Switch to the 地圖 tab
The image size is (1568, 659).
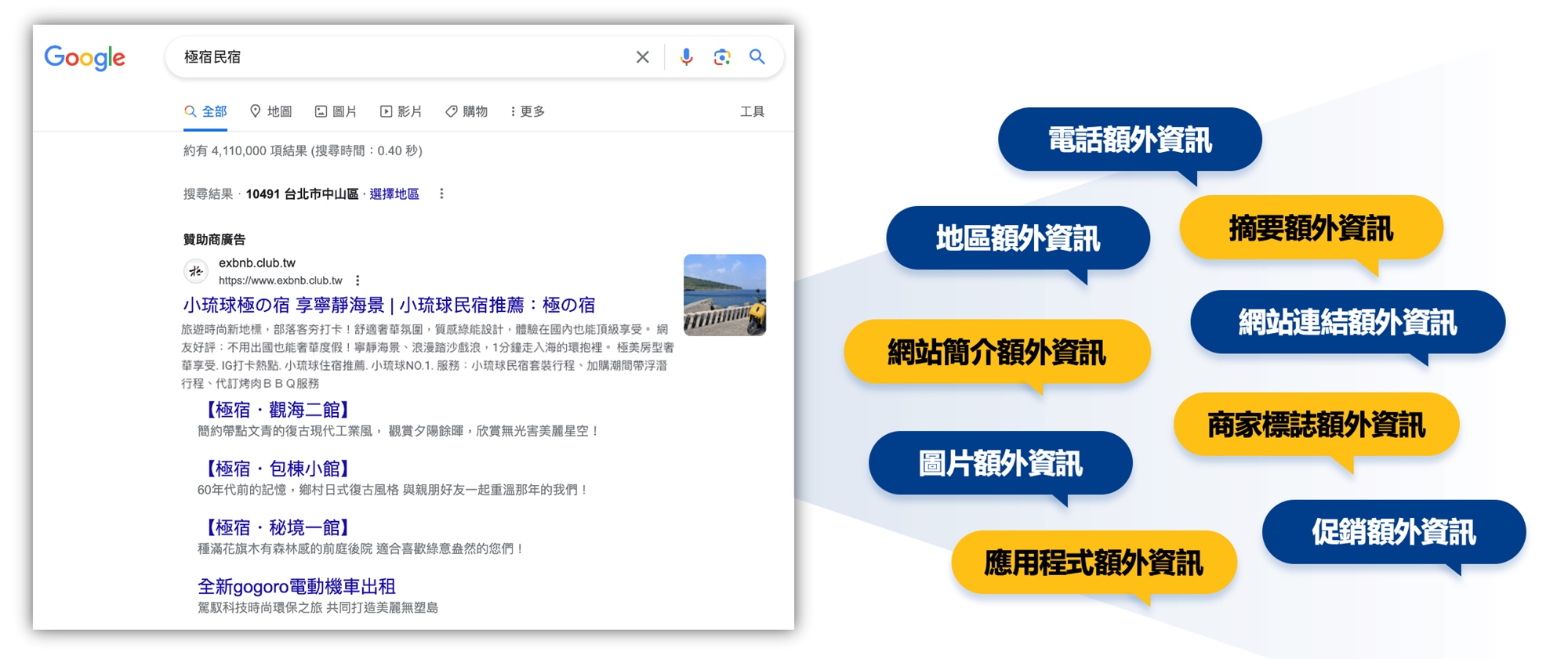[x=270, y=111]
